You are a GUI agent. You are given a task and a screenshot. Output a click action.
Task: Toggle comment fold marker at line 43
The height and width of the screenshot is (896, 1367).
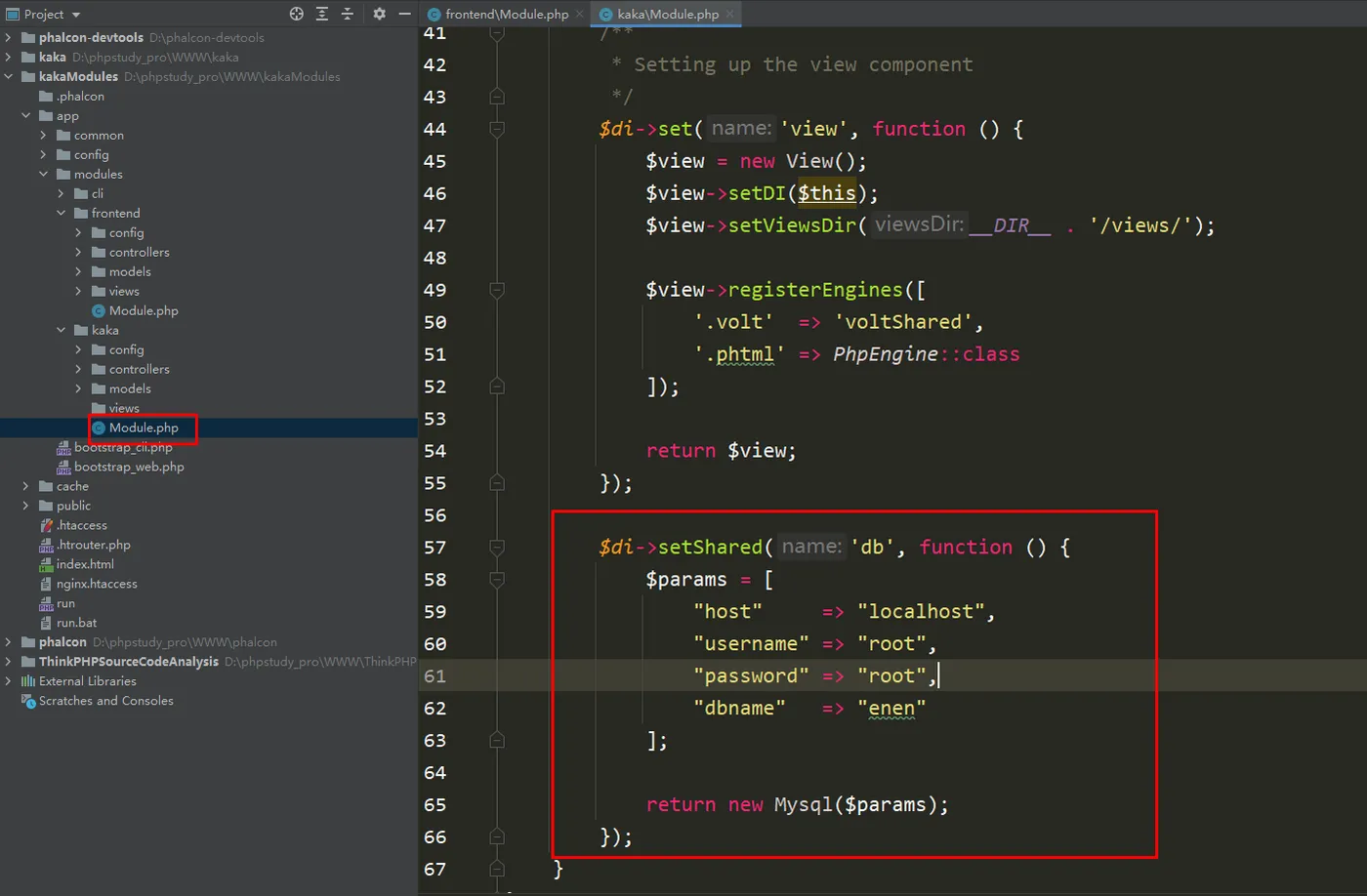click(497, 97)
